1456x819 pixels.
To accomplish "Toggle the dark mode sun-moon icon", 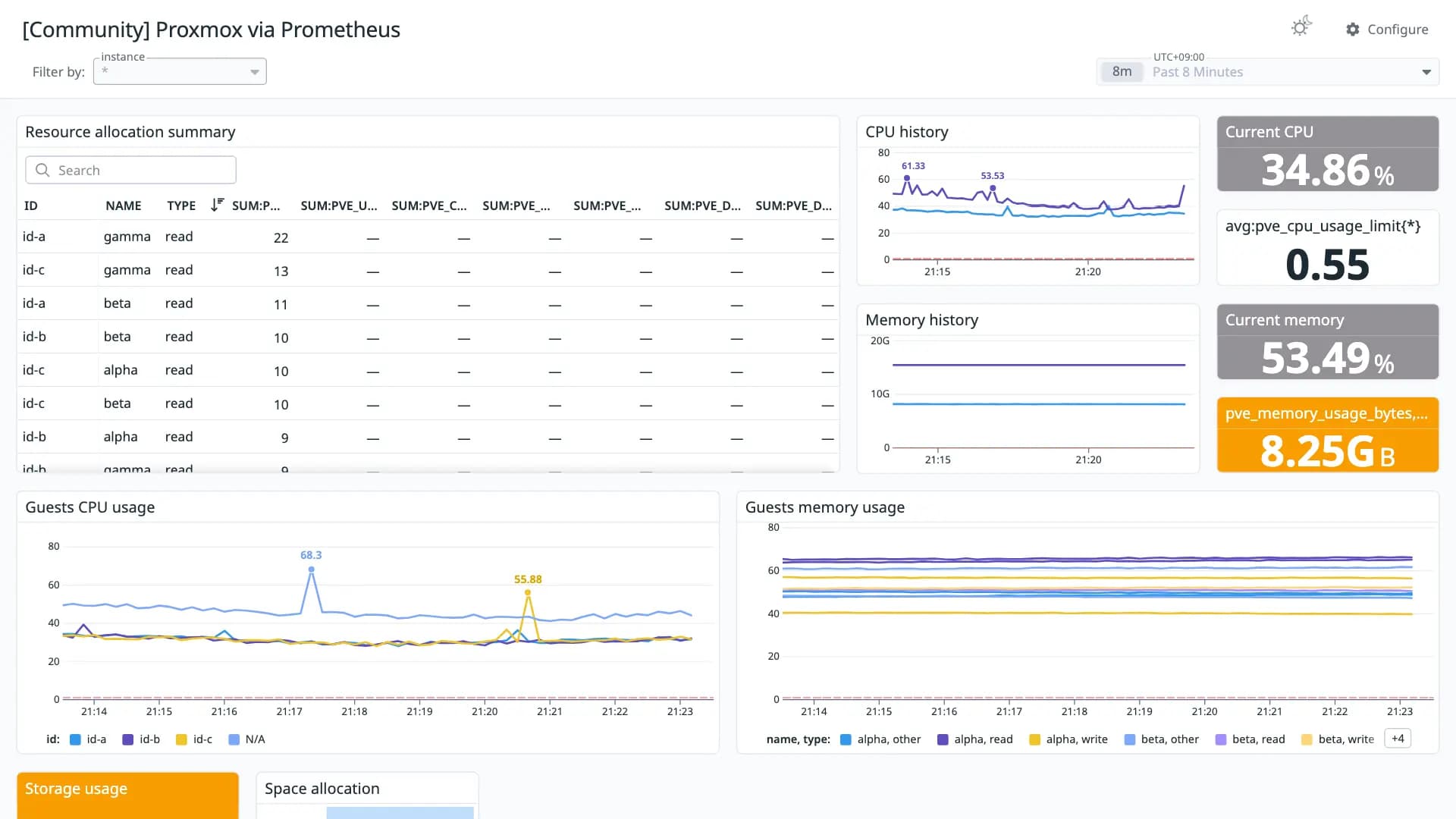I will point(1301,27).
